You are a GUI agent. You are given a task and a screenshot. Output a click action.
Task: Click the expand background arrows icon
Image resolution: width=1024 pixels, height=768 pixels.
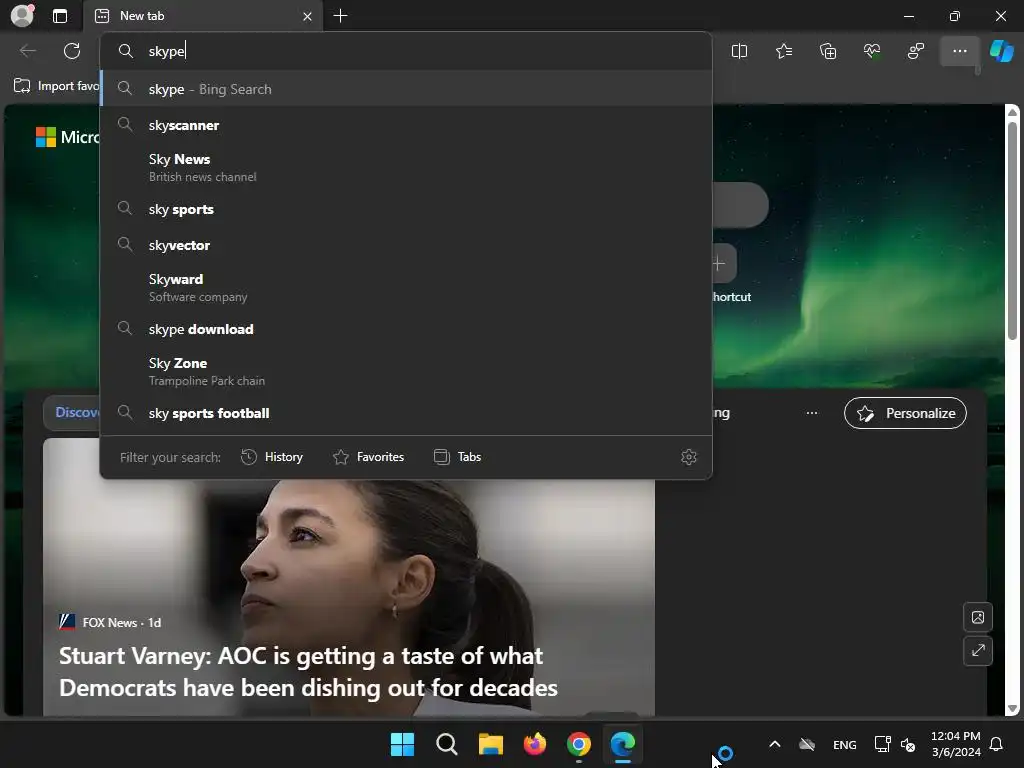point(978,650)
